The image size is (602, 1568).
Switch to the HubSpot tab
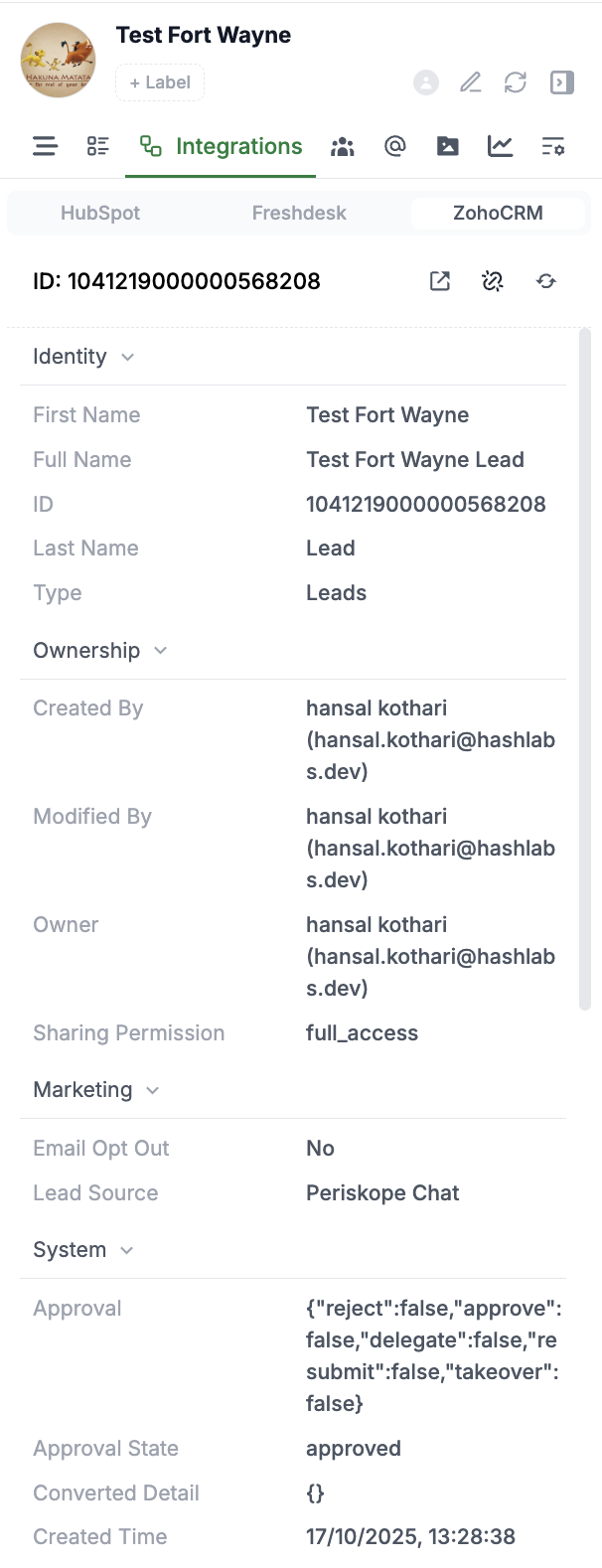point(100,213)
